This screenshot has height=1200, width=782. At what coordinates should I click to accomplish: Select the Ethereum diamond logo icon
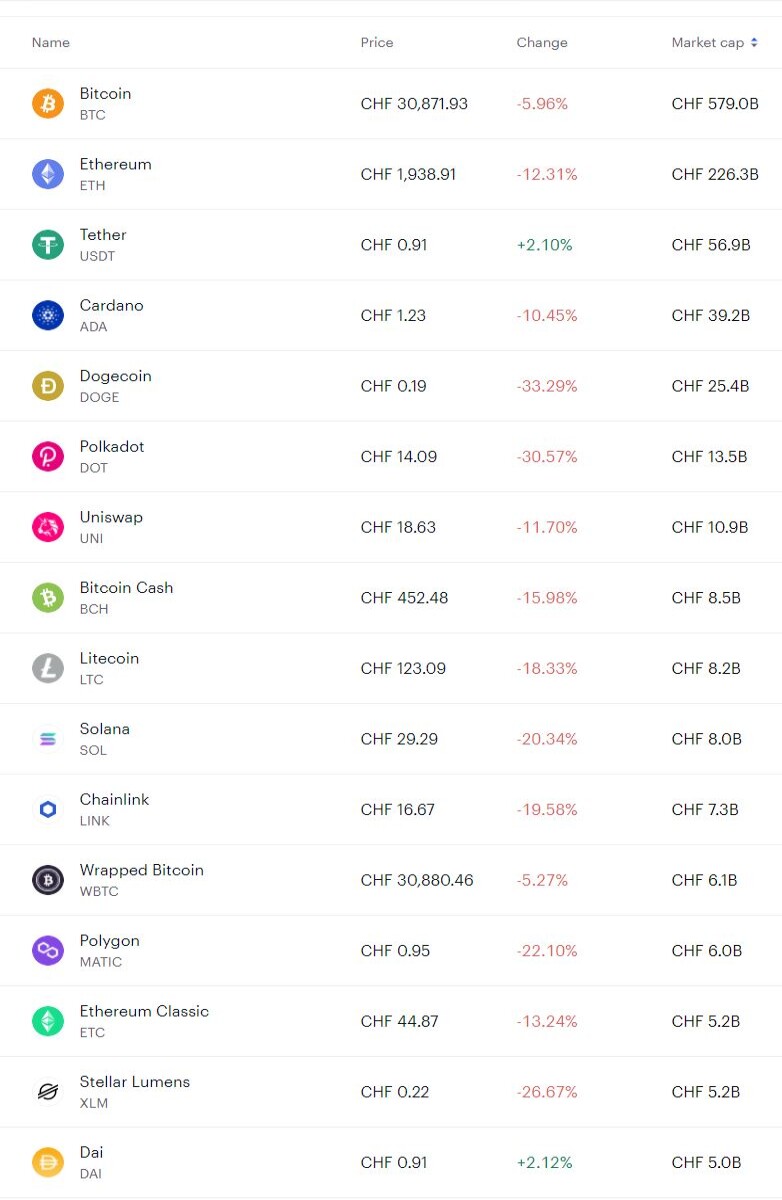[x=48, y=174]
